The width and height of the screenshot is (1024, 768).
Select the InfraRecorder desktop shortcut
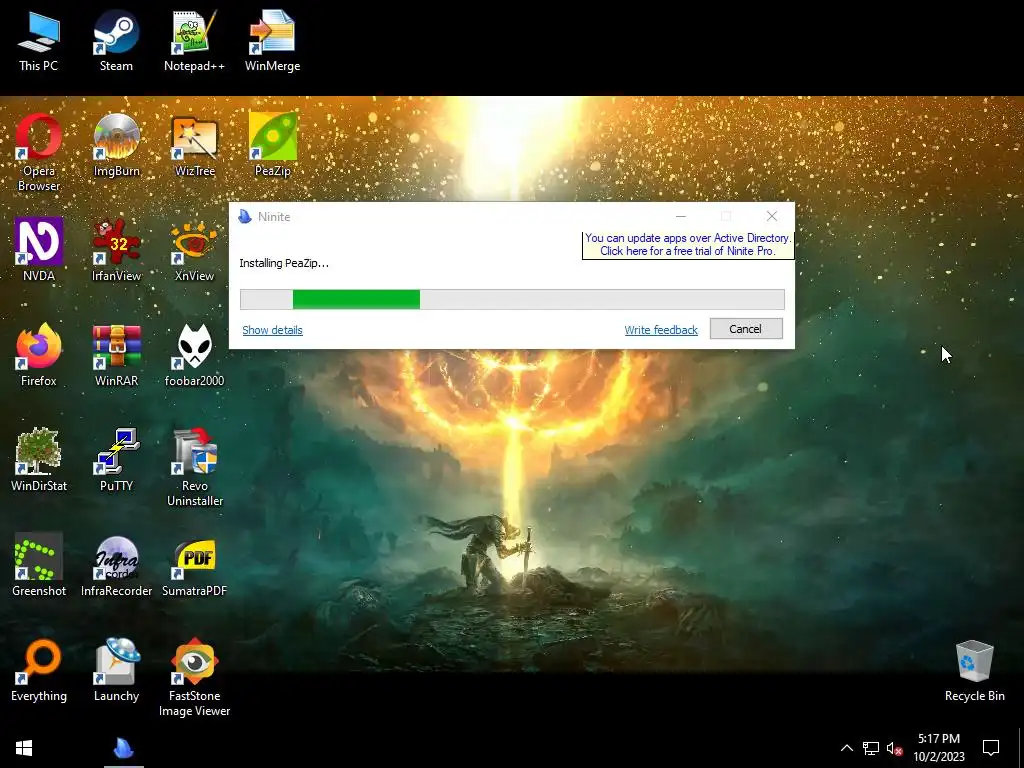coord(116,566)
